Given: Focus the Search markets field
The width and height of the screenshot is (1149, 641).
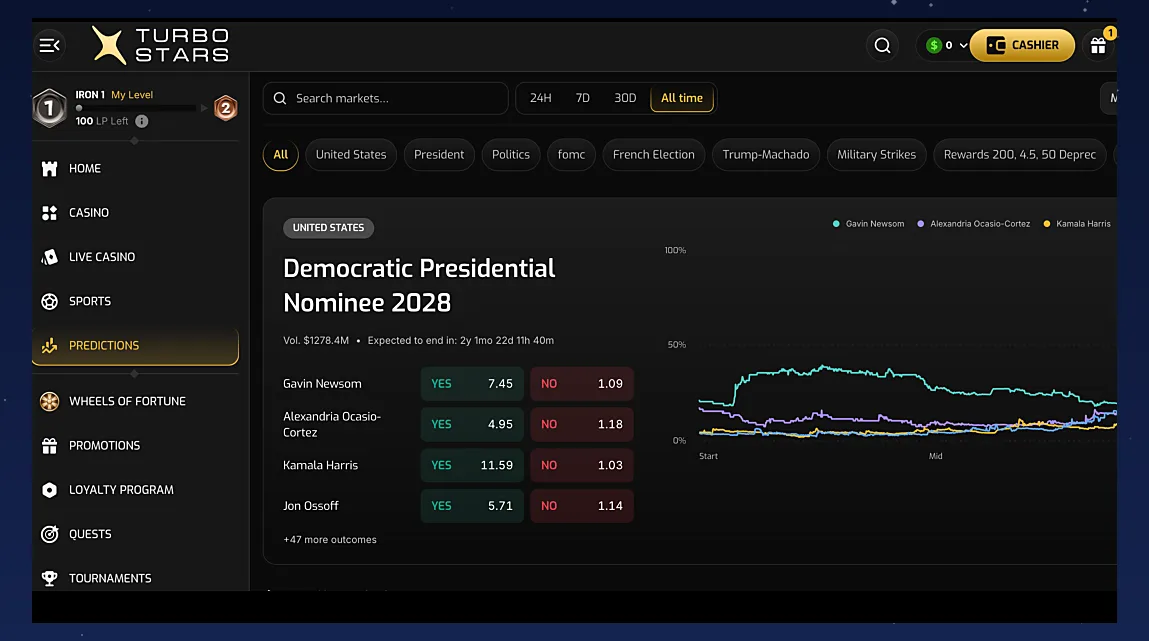Looking at the screenshot, I should click(x=385, y=98).
